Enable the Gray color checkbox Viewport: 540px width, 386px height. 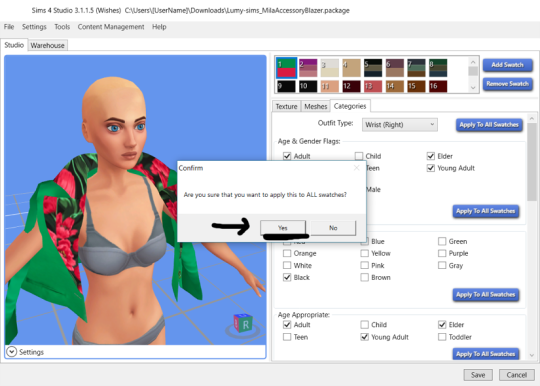tap(442, 265)
